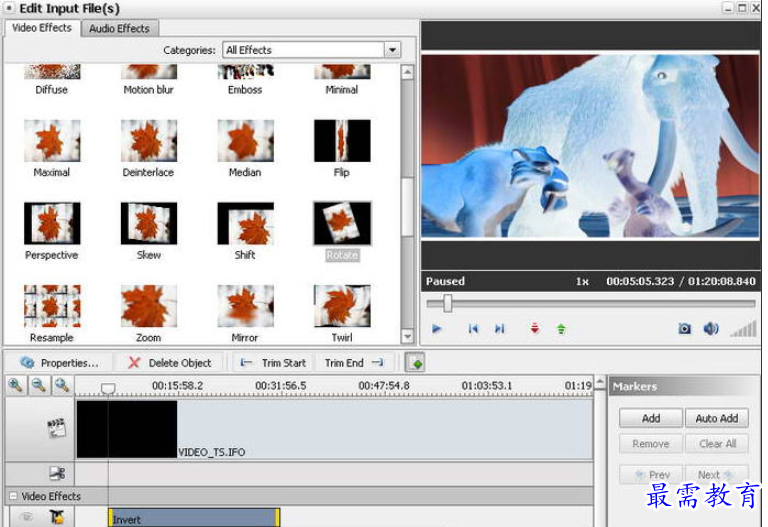Click the third timeline zoom magnifier
The image size is (768, 527).
click(x=62, y=385)
